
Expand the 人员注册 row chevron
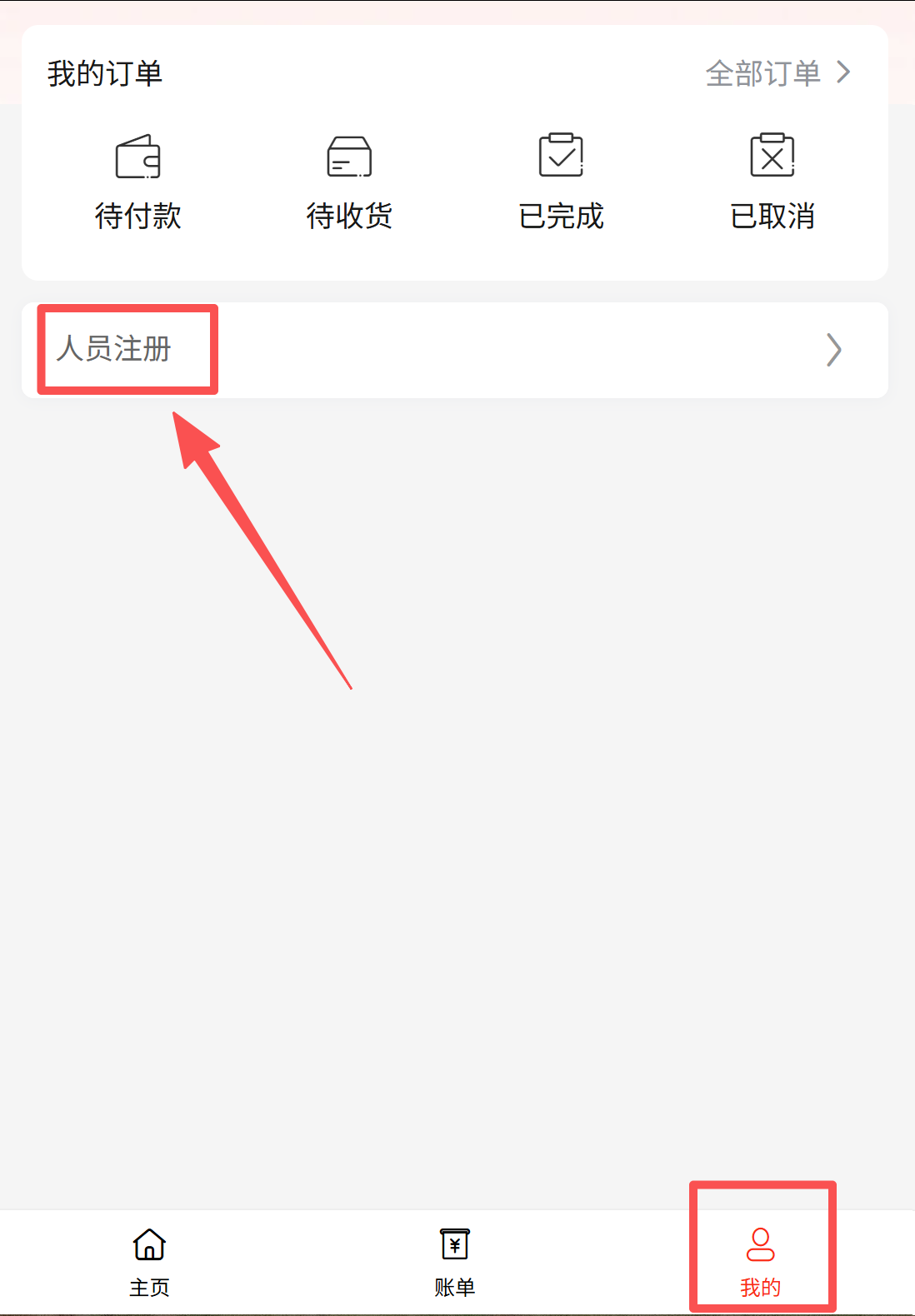click(834, 350)
